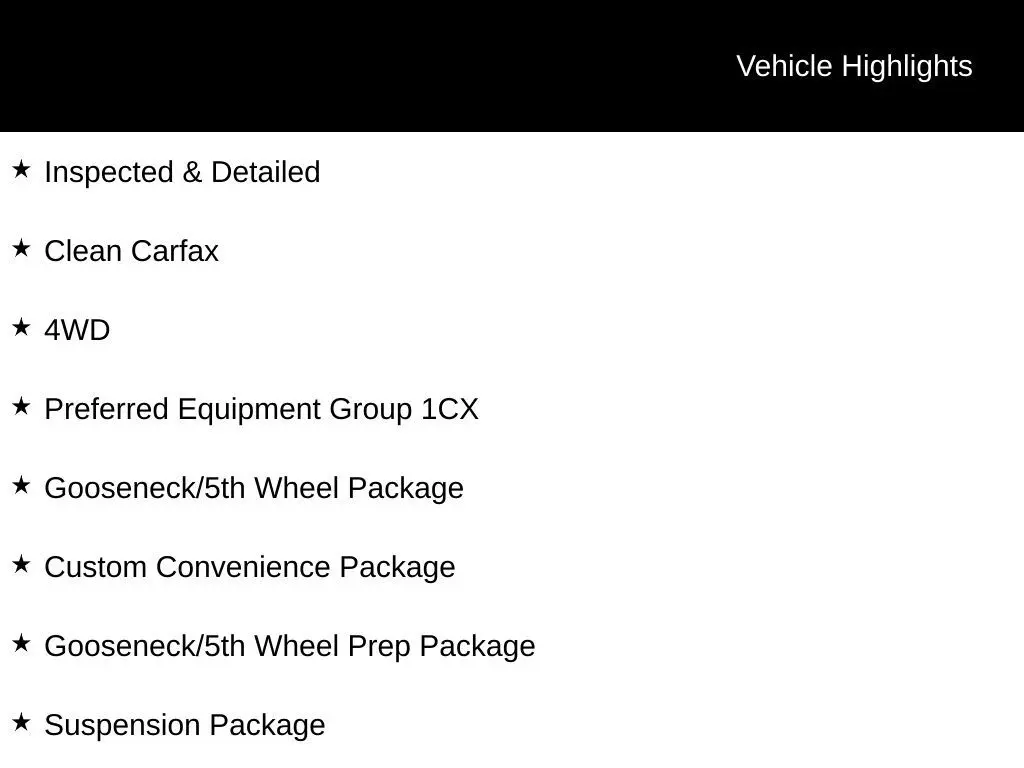Click the star before Preferred Equipment Group 1CX

(21, 407)
